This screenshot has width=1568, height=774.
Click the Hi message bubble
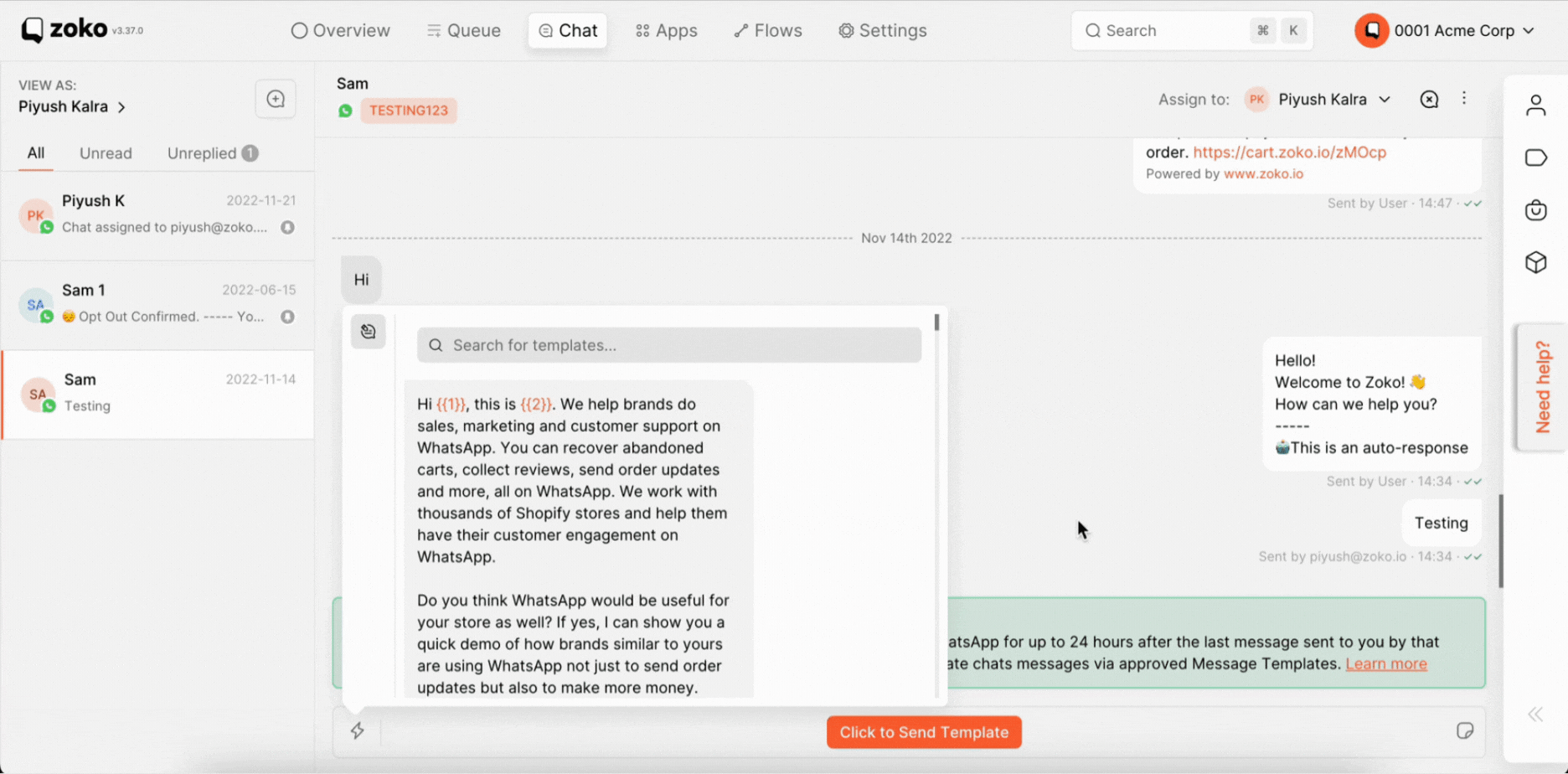pos(361,280)
